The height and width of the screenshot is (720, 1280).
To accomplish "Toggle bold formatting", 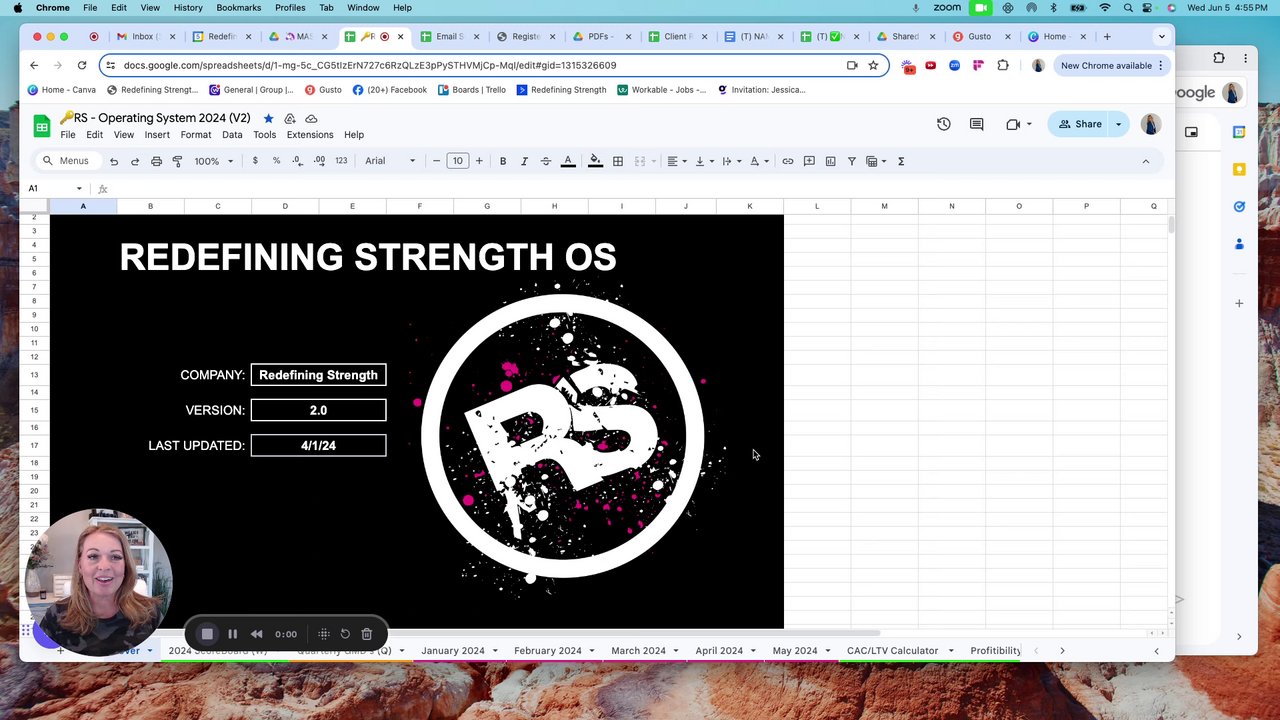I will [503, 161].
